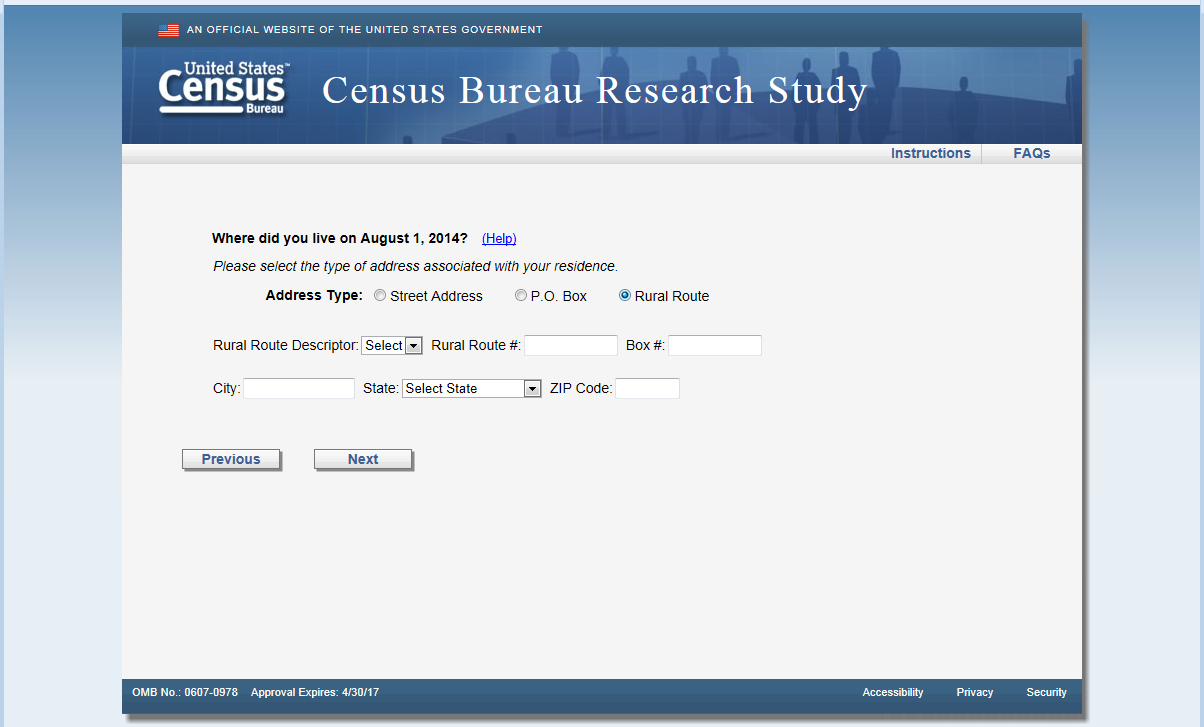Click the 'Please select the type of address' instruction
This screenshot has width=1204, height=727.
(416, 267)
